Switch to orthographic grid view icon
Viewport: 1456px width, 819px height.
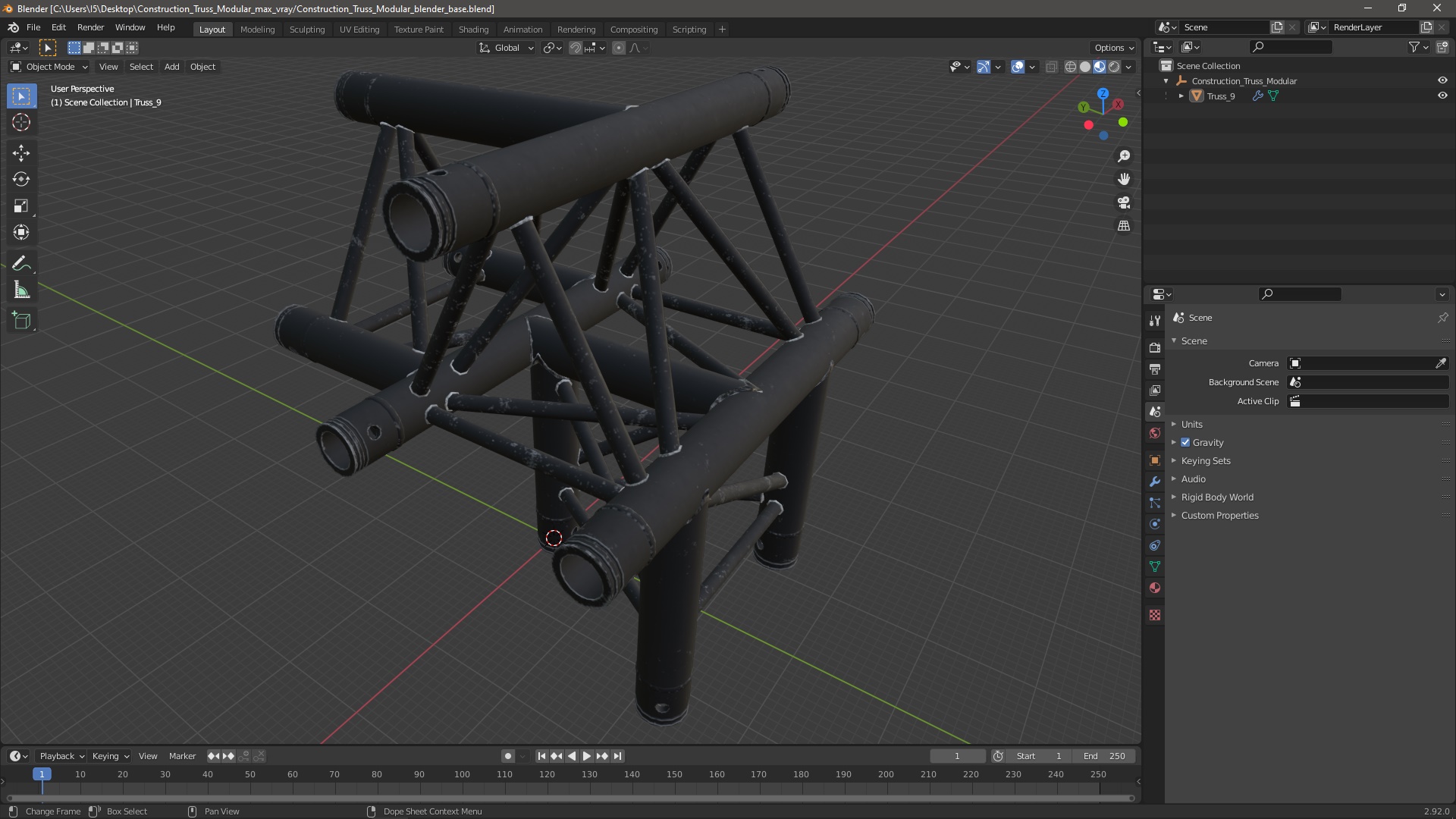coord(1124,226)
